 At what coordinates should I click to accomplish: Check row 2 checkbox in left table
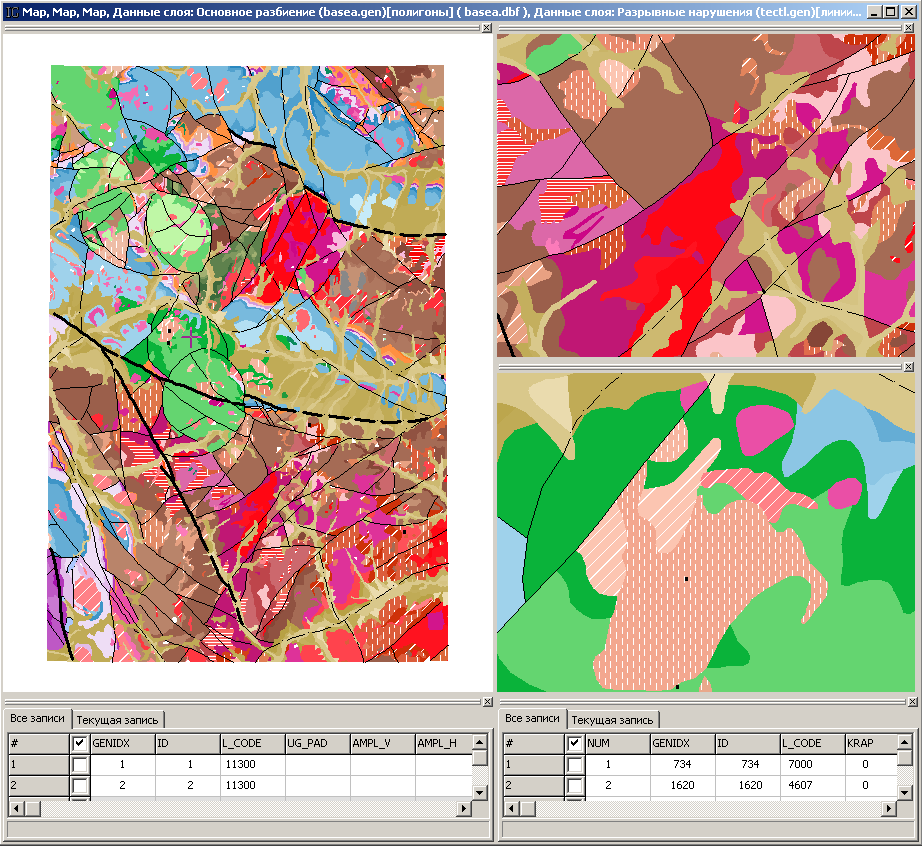tap(79, 785)
